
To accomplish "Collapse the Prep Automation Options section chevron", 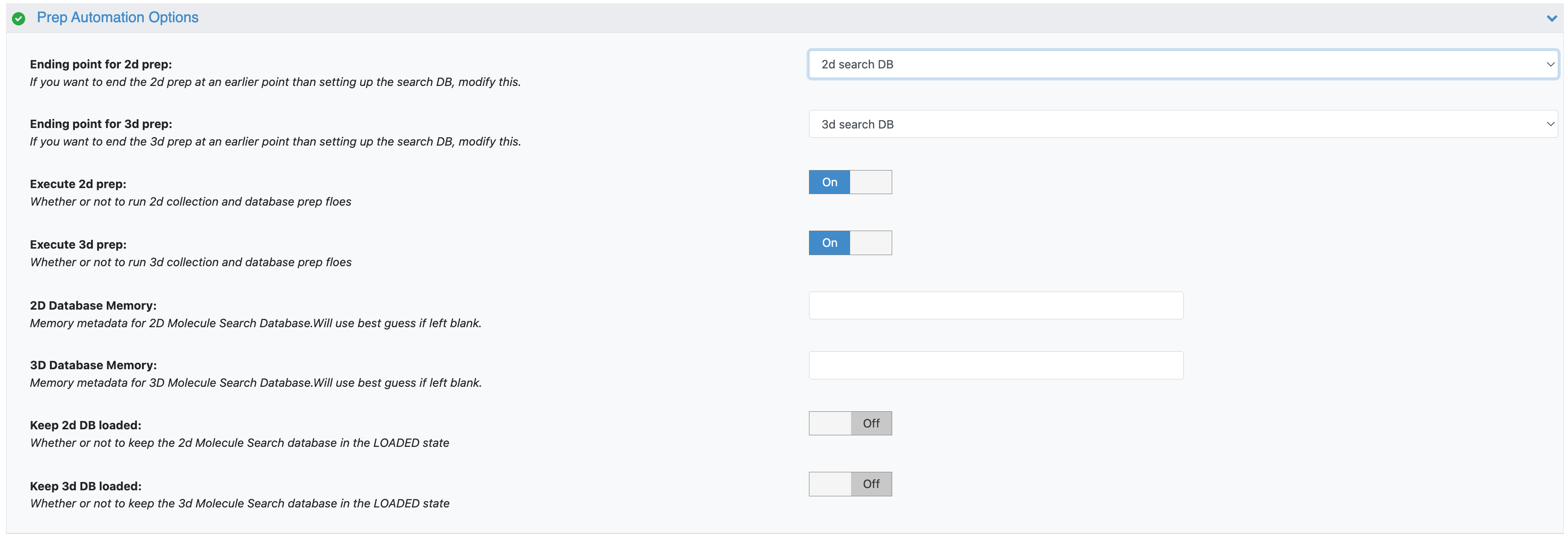I will pos(1551,18).
